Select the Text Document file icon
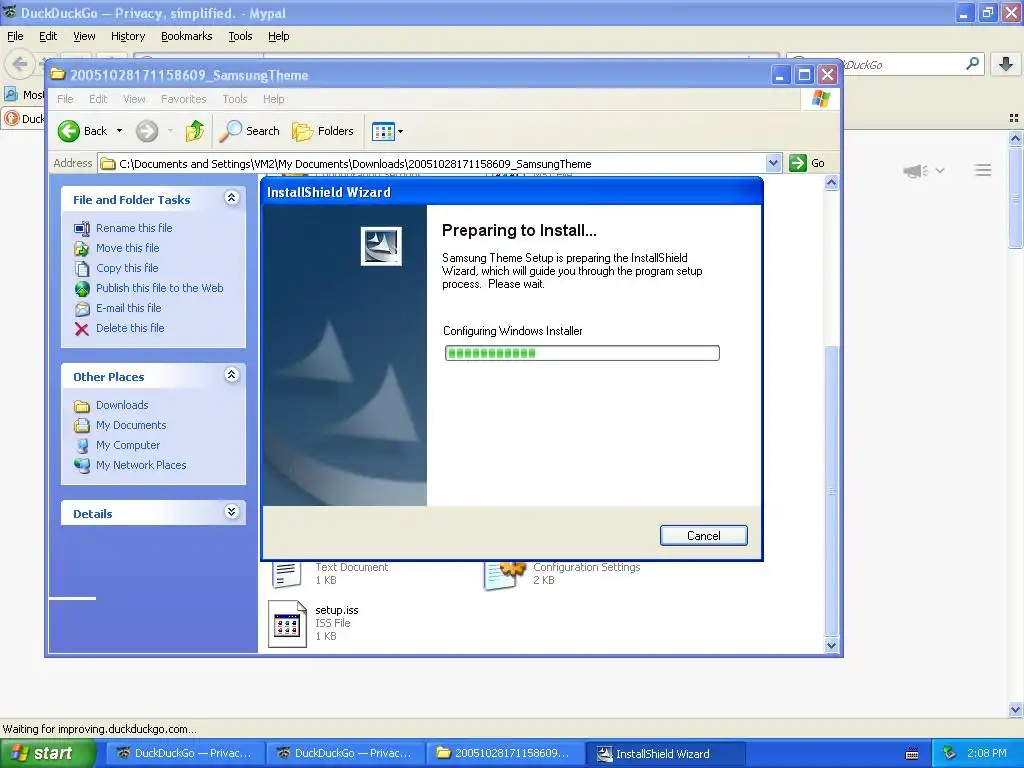Viewport: 1024px width, 768px height. 286,575
